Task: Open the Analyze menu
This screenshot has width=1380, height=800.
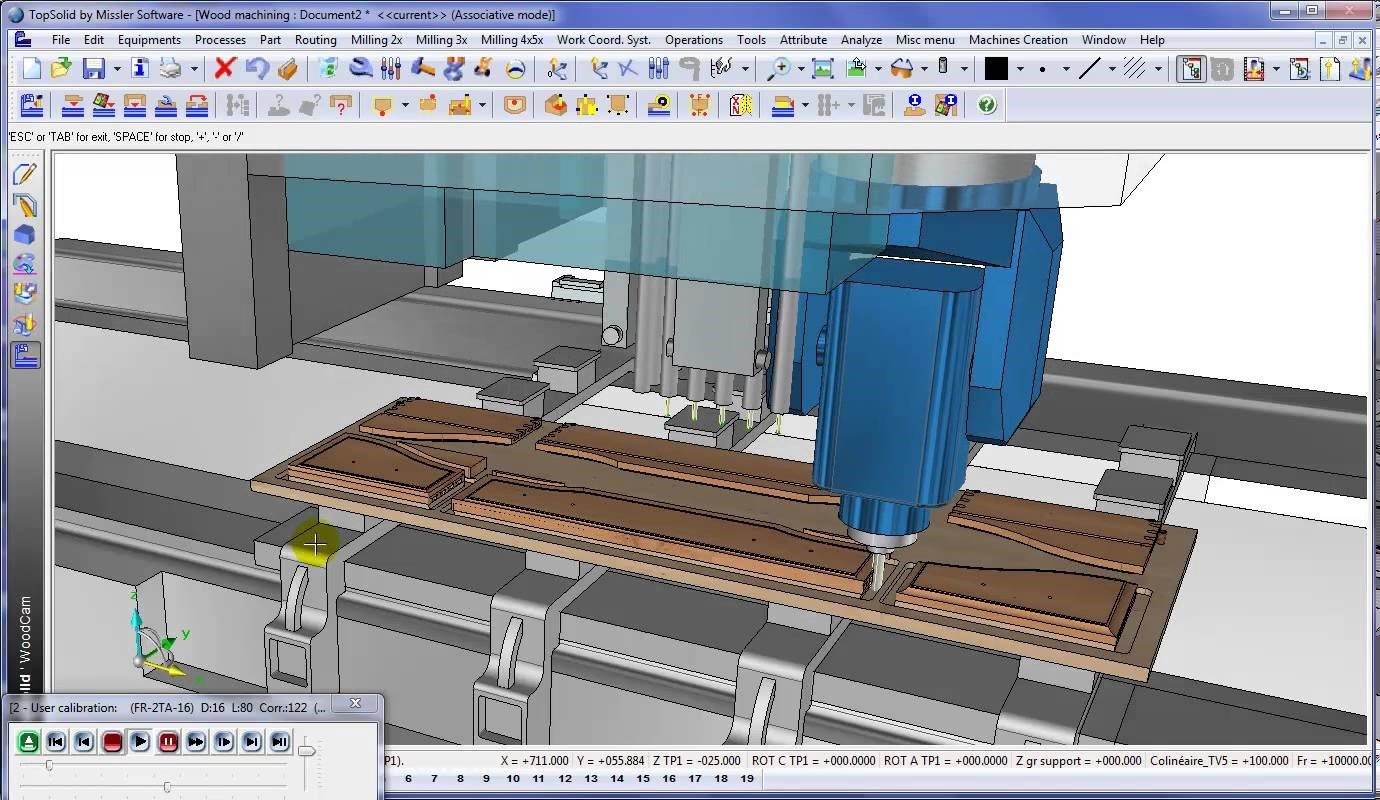Action: point(861,40)
